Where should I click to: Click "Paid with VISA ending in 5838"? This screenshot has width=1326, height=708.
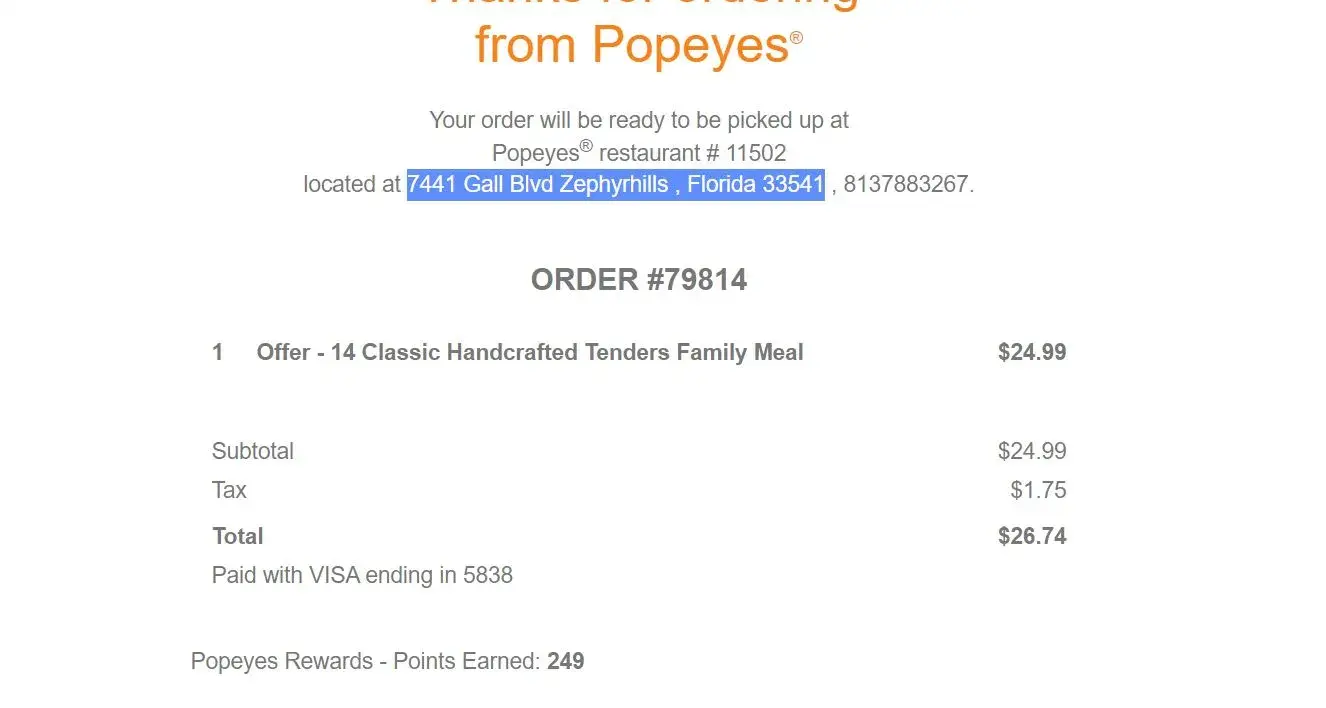click(362, 575)
